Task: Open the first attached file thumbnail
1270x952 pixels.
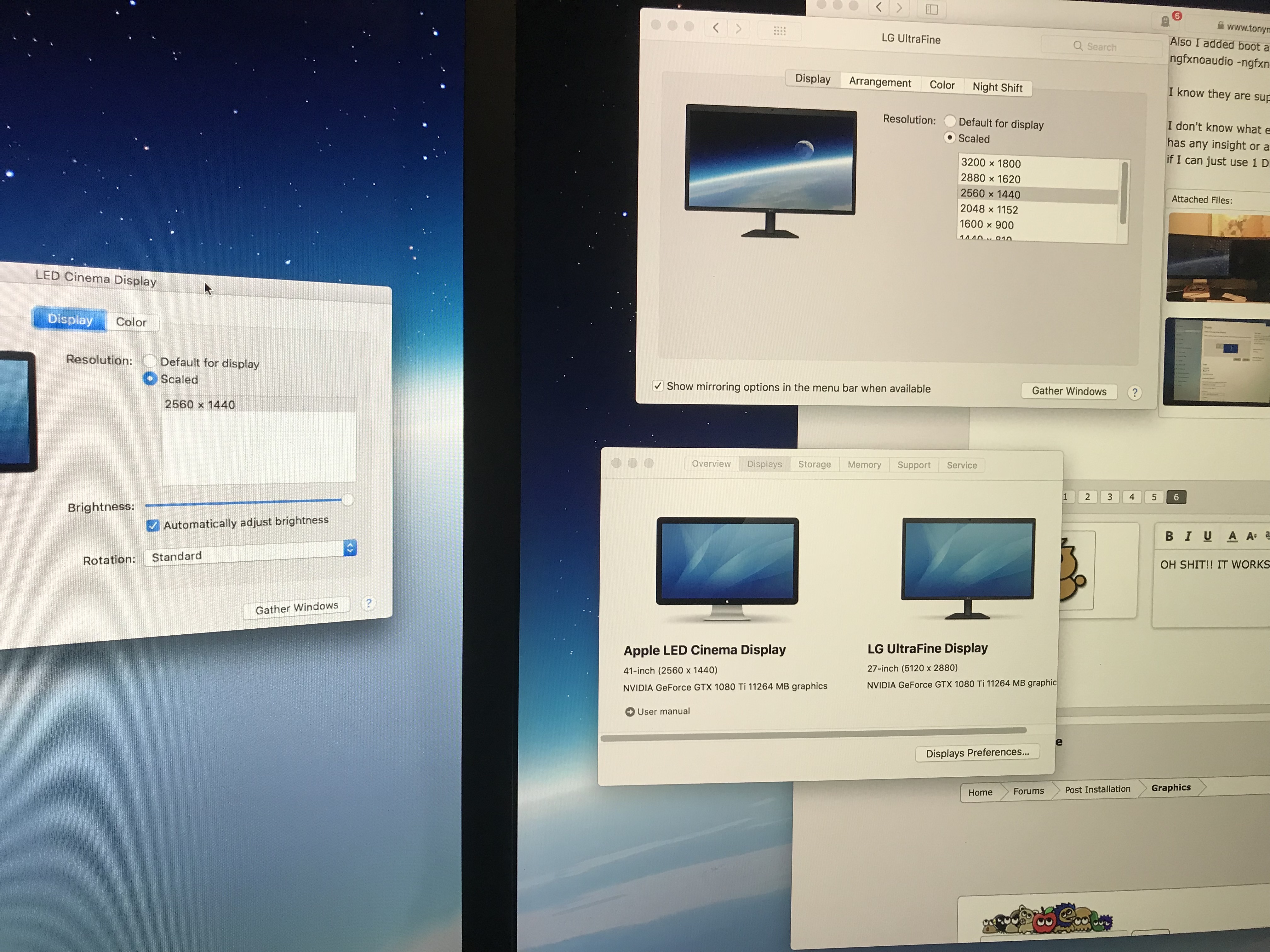Action: tap(1218, 258)
